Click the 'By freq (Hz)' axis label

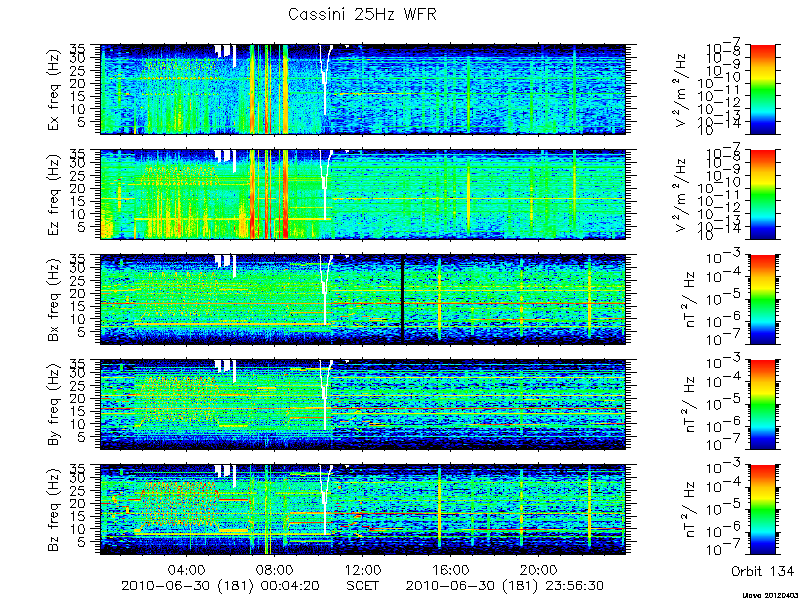55,405
